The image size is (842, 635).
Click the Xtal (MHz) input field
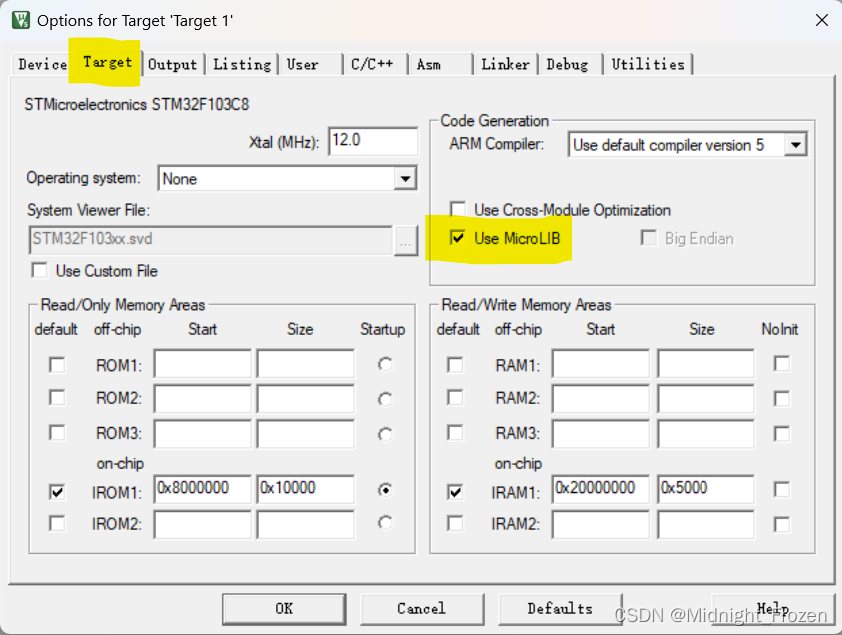373,141
